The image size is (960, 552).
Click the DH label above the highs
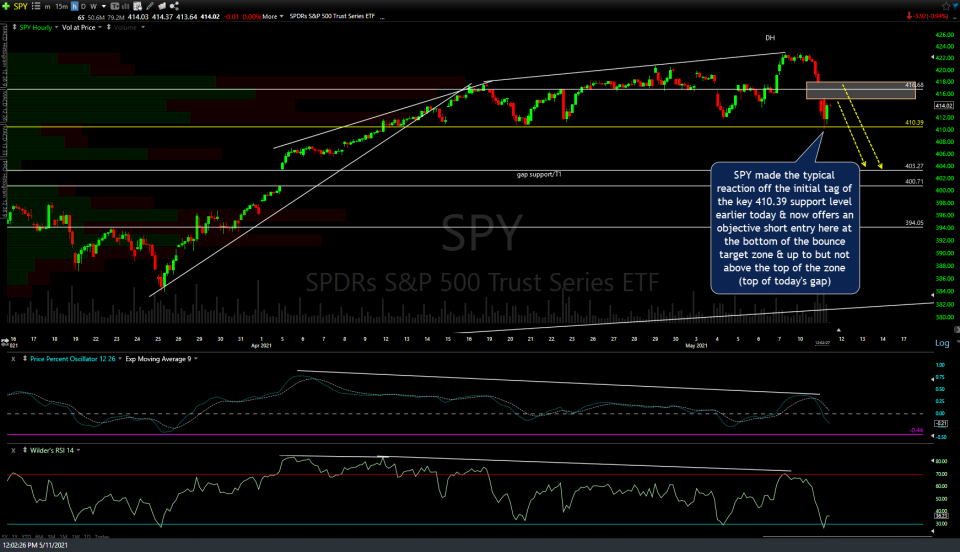[x=770, y=38]
